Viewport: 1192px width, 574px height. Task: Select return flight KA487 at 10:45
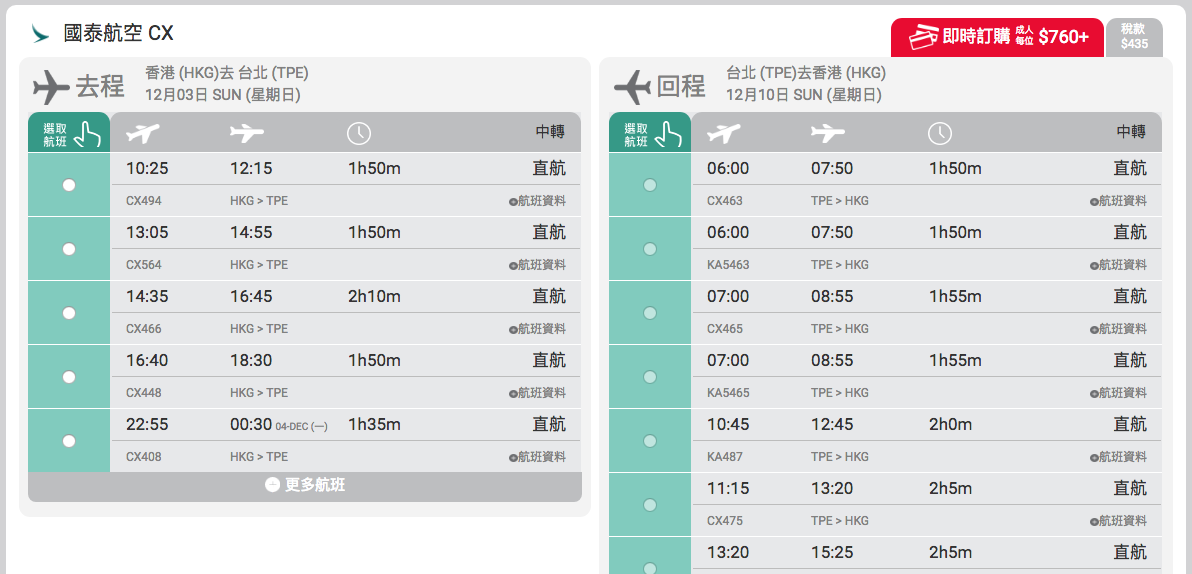pyautogui.click(x=650, y=440)
